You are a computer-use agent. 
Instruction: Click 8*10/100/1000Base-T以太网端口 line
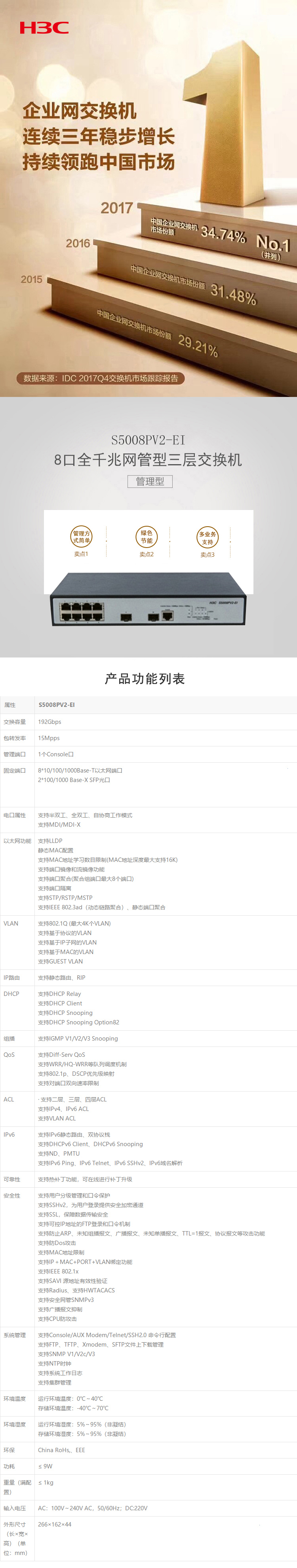(80, 770)
